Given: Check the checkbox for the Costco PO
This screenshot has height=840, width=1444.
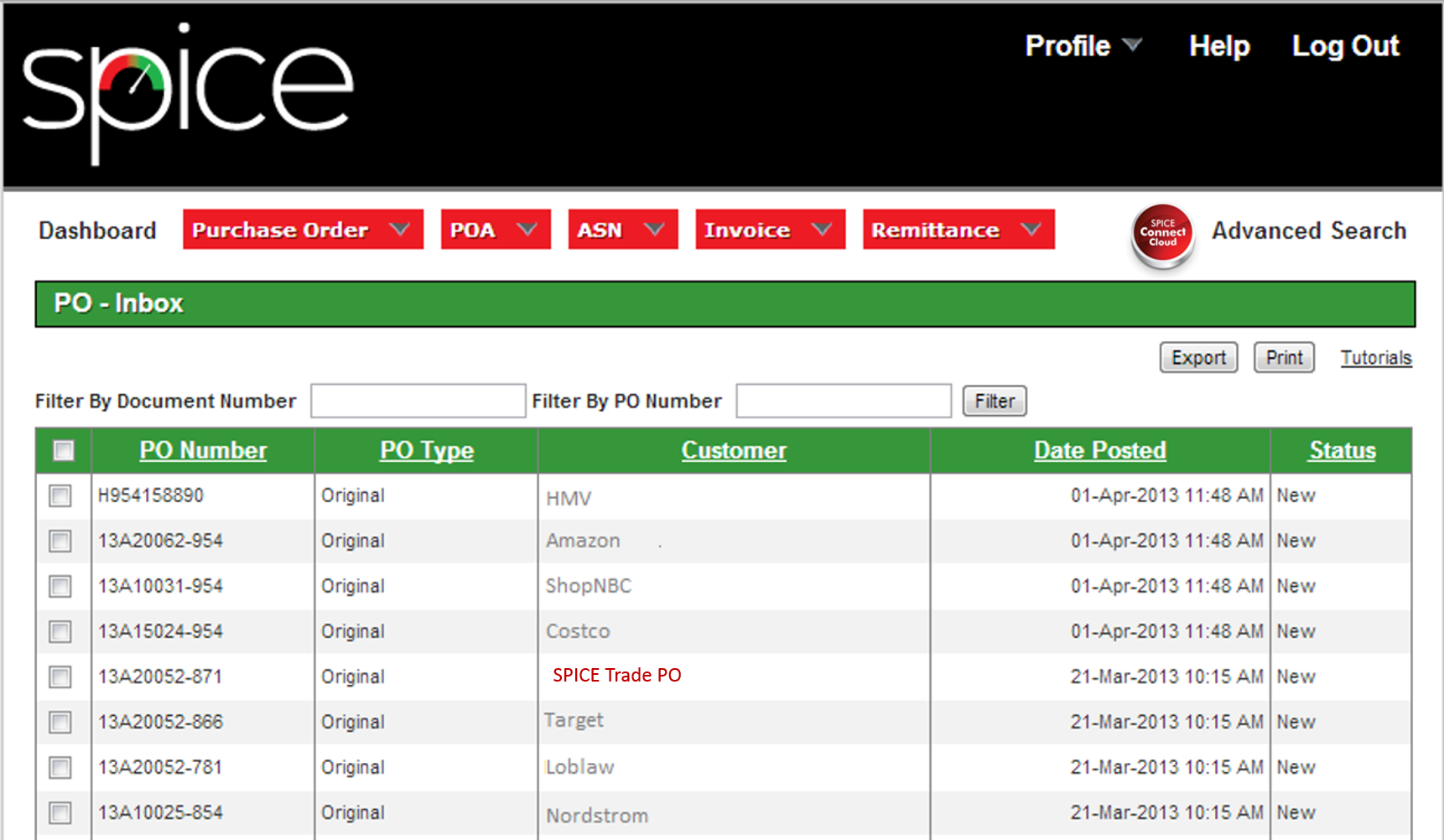Looking at the screenshot, I should coord(59,632).
